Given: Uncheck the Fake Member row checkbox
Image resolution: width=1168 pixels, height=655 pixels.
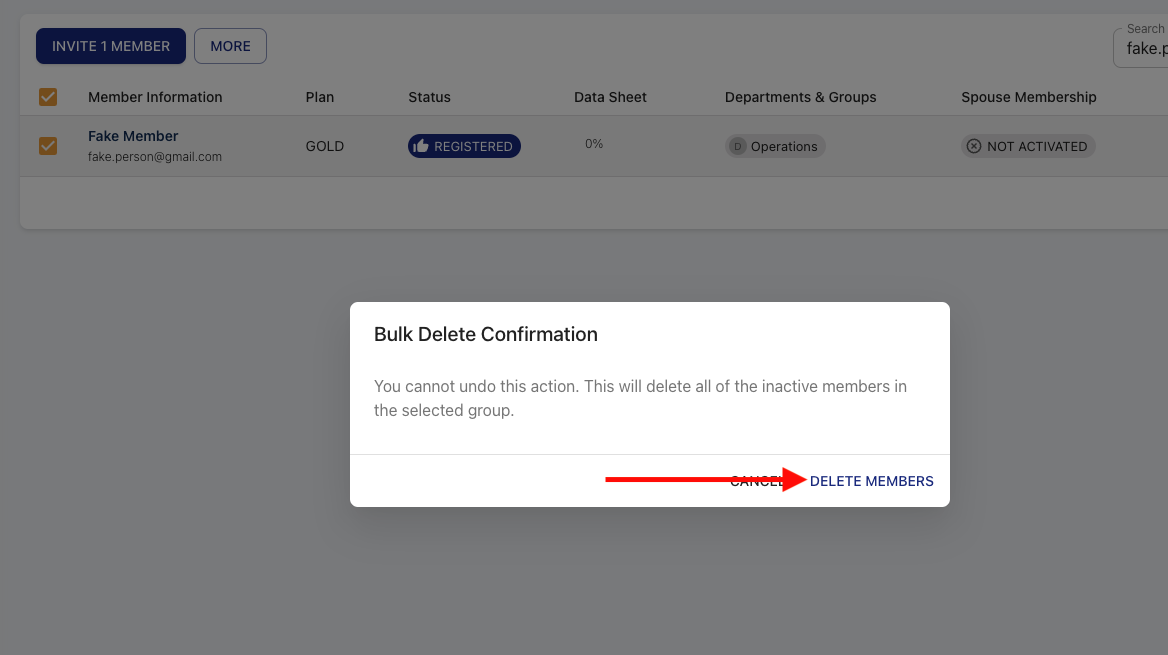Looking at the screenshot, I should point(48,146).
